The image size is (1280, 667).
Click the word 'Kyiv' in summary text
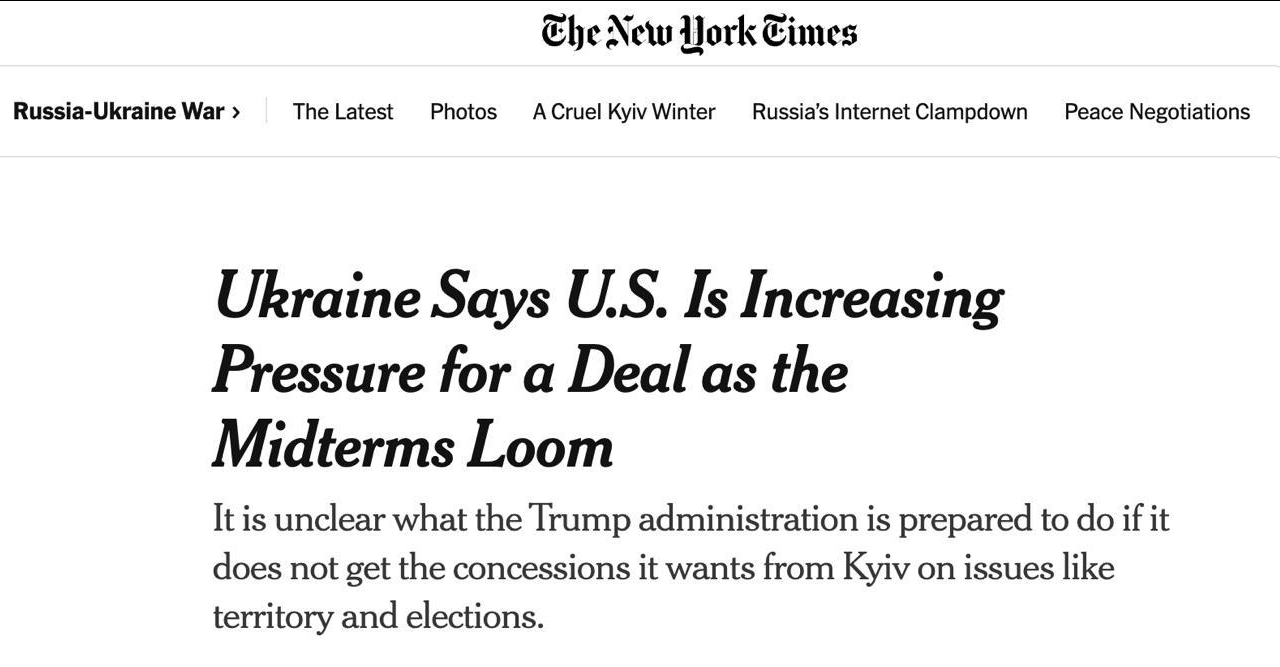click(x=878, y=568)
